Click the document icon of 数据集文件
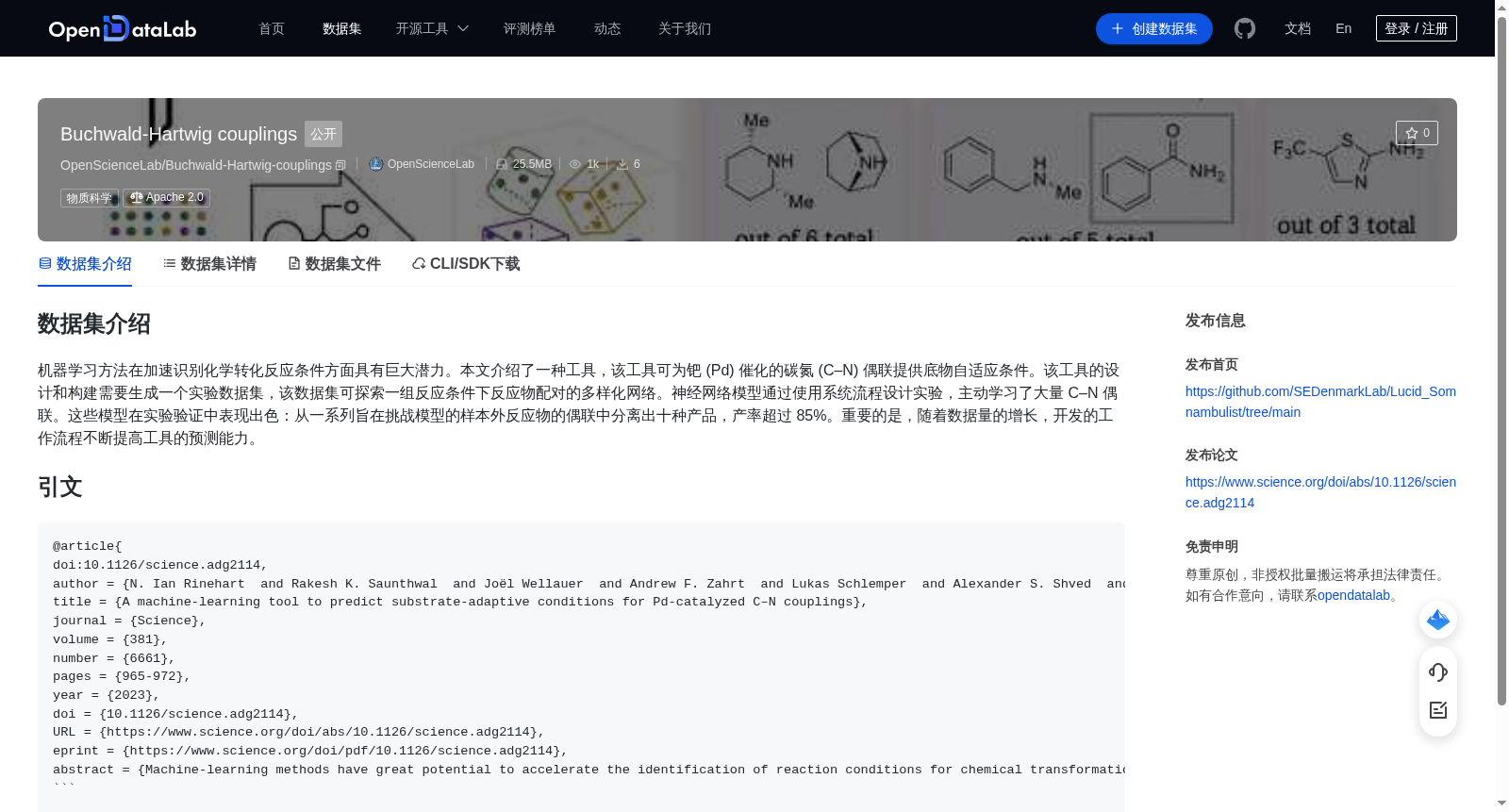The height and width of the screenshot is (812, 1509). pos(294,264)
